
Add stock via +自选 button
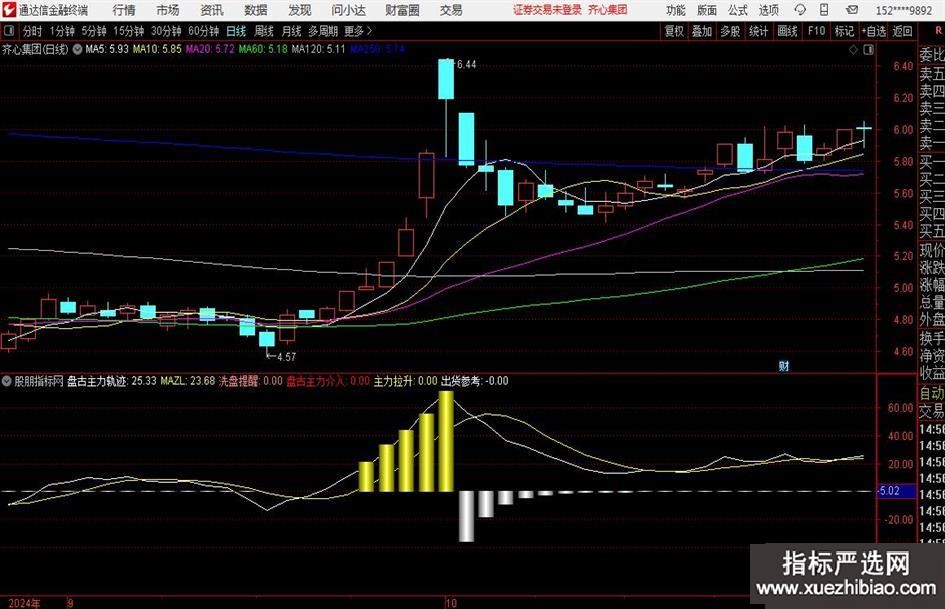click(873, 31)
